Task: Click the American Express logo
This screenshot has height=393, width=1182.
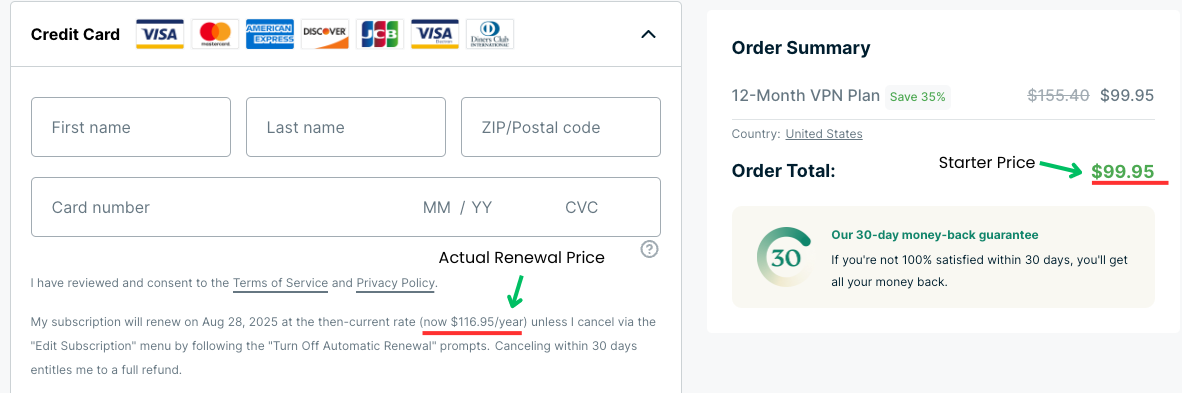Action: pos(270,34)
